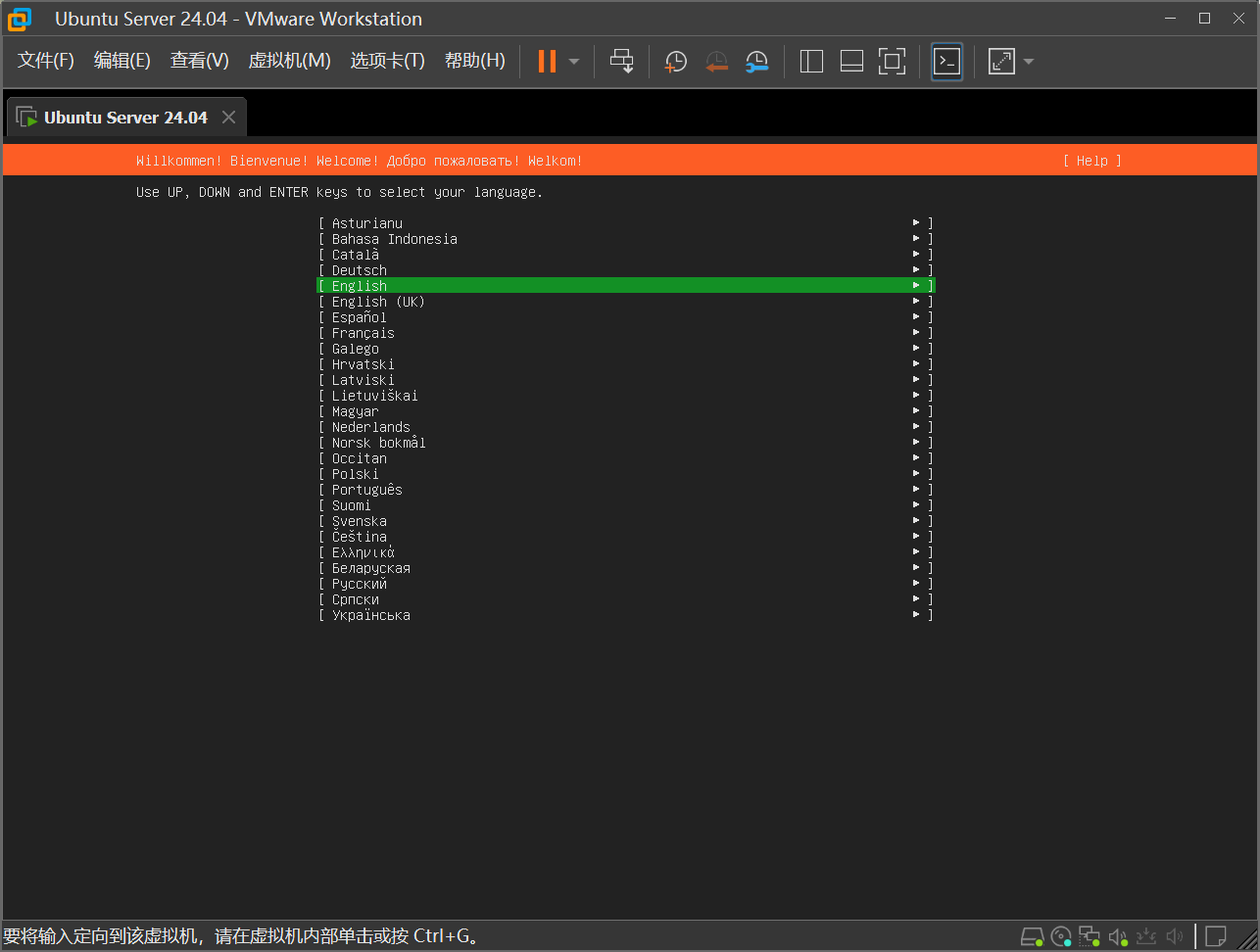Expand arrow on the Bahasa Indonesia row
Image resolution: width=1260 pixels, height=952 pixels.
(916, 239)
